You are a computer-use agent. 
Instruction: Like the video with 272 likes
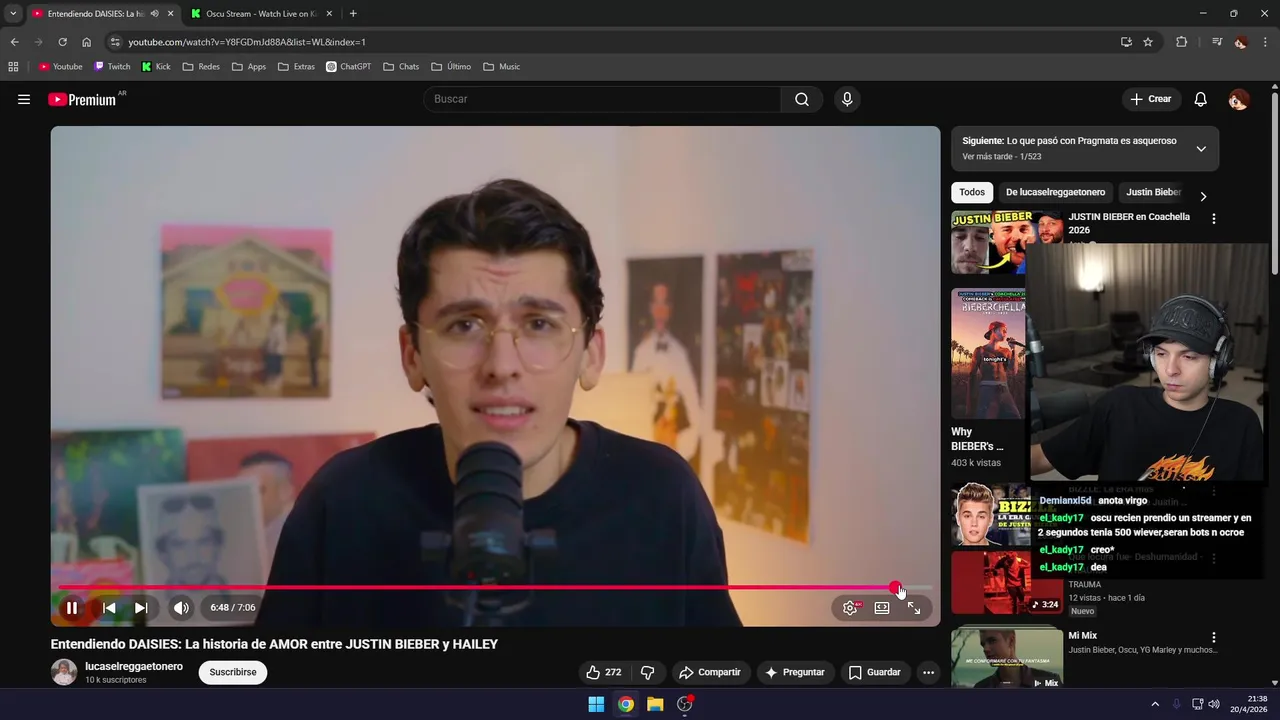pyautogui.click(x=603, y=672)
